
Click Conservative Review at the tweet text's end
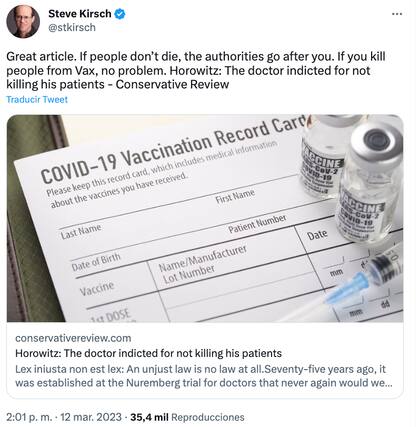pyautogui.click(x=172, y=84)
